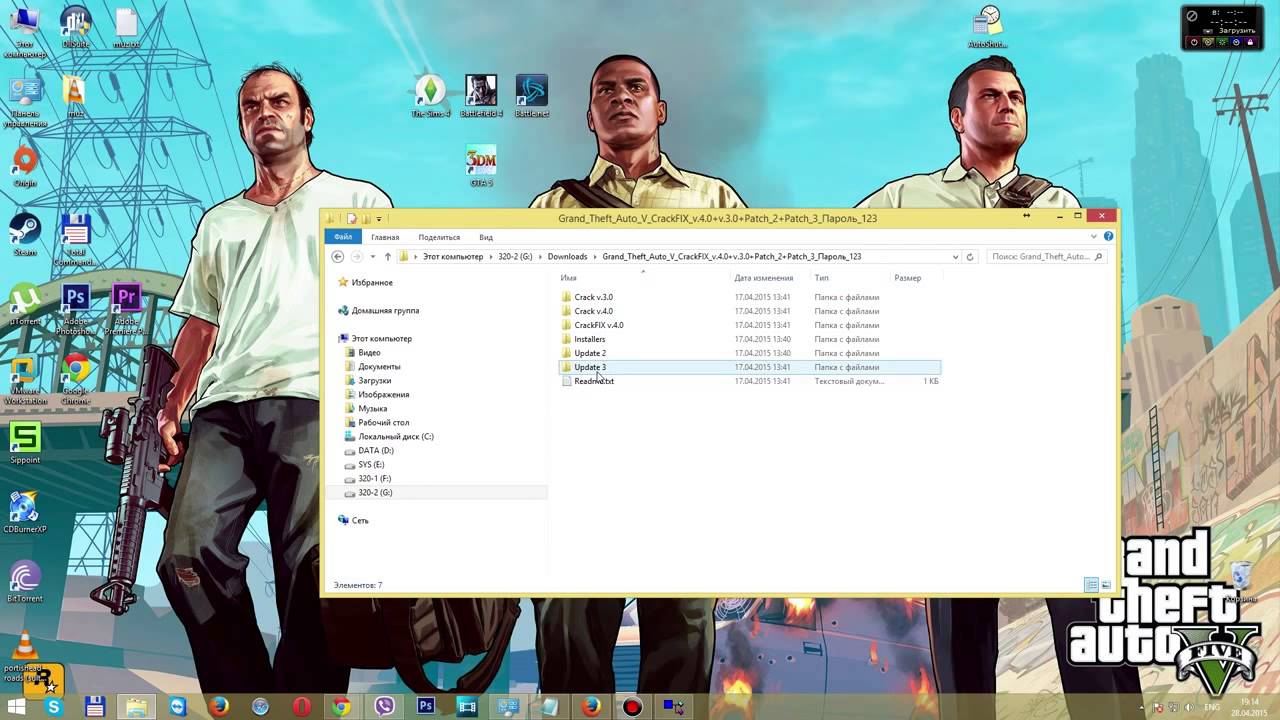Switch to the Главная ribbon tab
This screenshot has height=720, width=1280.
pos(385,237)
